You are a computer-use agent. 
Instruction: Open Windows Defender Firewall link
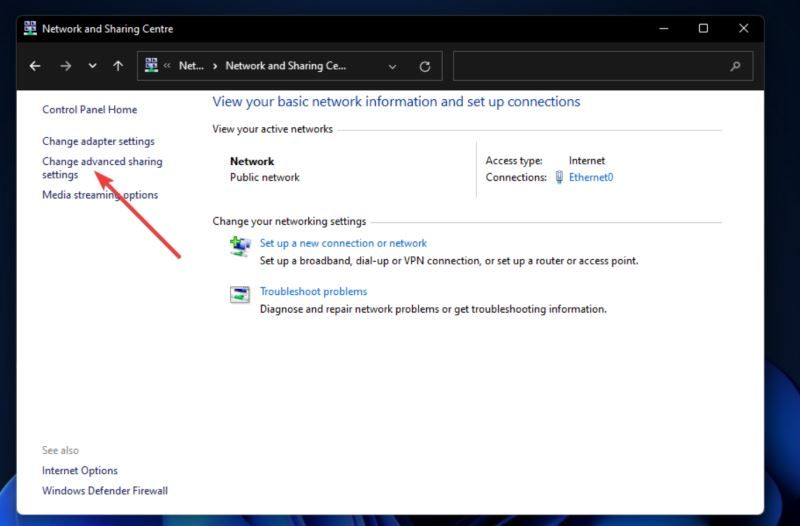tap(104, 491)
